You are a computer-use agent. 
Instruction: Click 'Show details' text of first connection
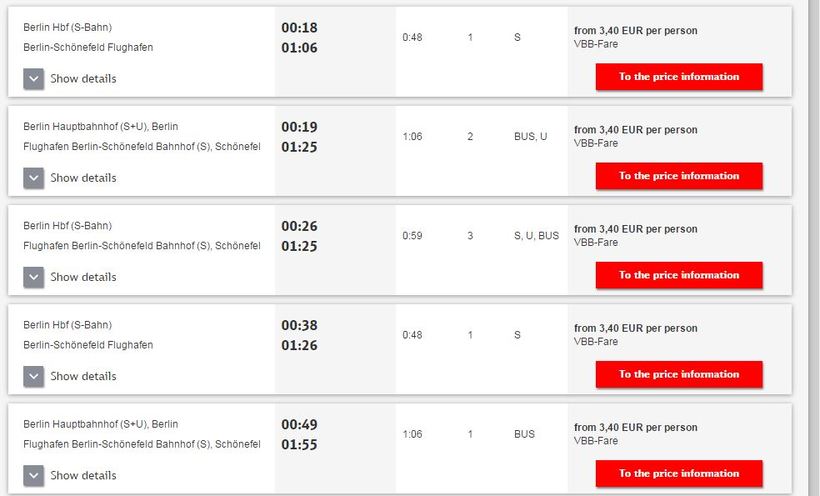coord(83,78)
